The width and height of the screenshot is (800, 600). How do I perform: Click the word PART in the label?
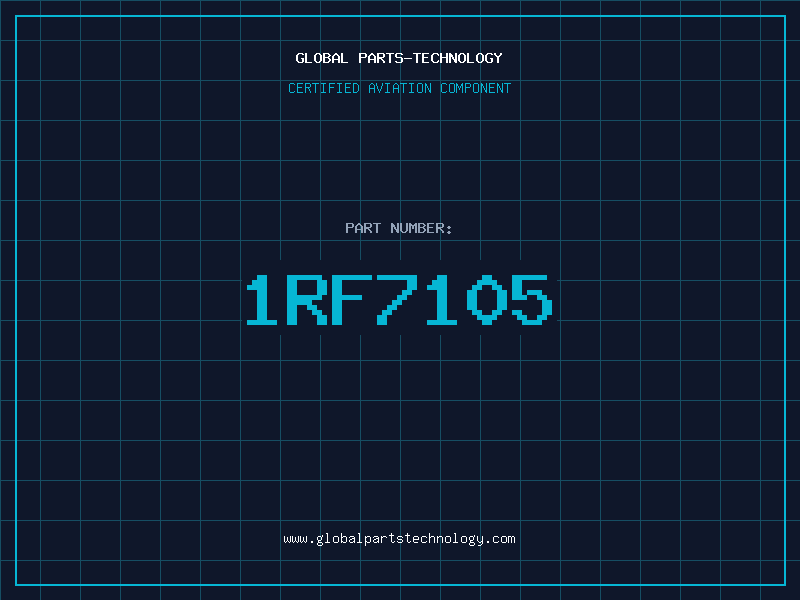(x=363, y=228)
